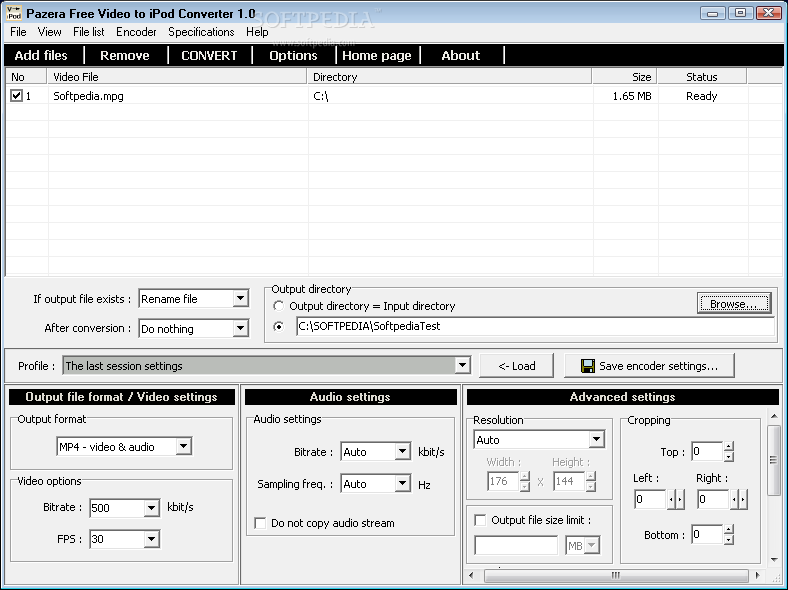Screen dimensions: 788x590
Task: Open Options from the toolbar
Action: coord(293,55)
